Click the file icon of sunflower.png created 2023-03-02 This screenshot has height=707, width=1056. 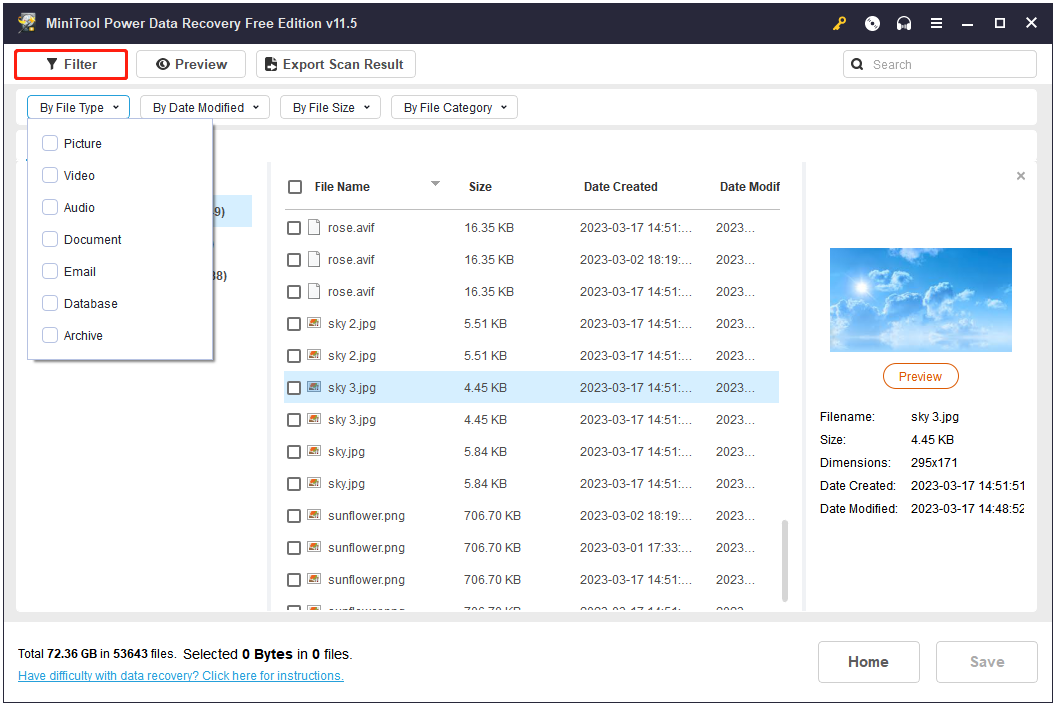tap(314, 515)
